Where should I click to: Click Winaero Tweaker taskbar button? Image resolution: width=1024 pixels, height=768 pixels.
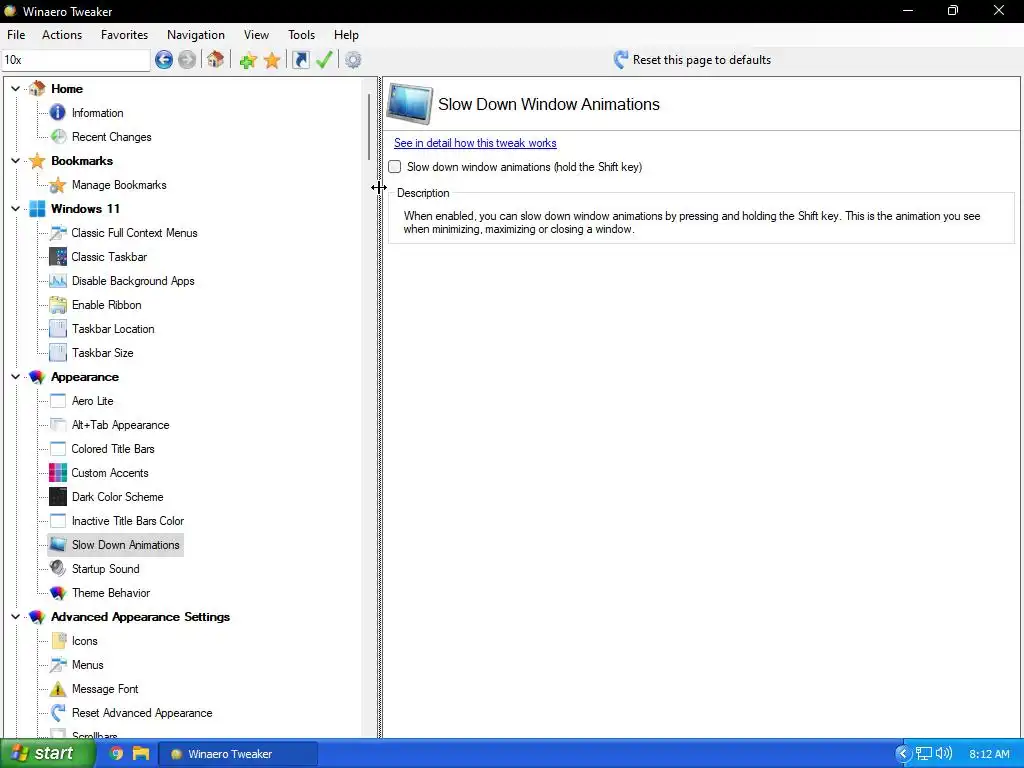click(238, 754)
